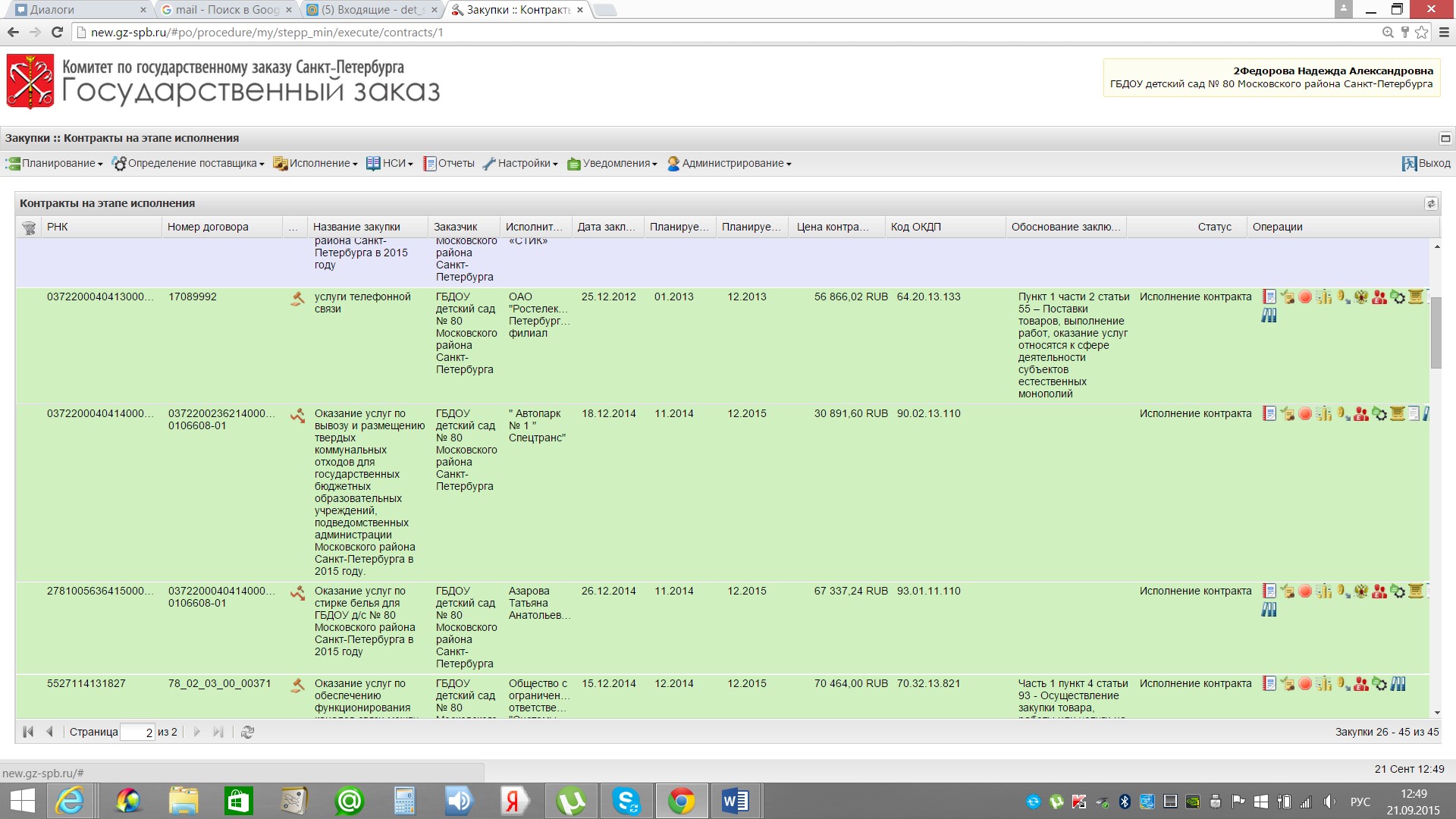Click the filter icon in grid header

29,227
